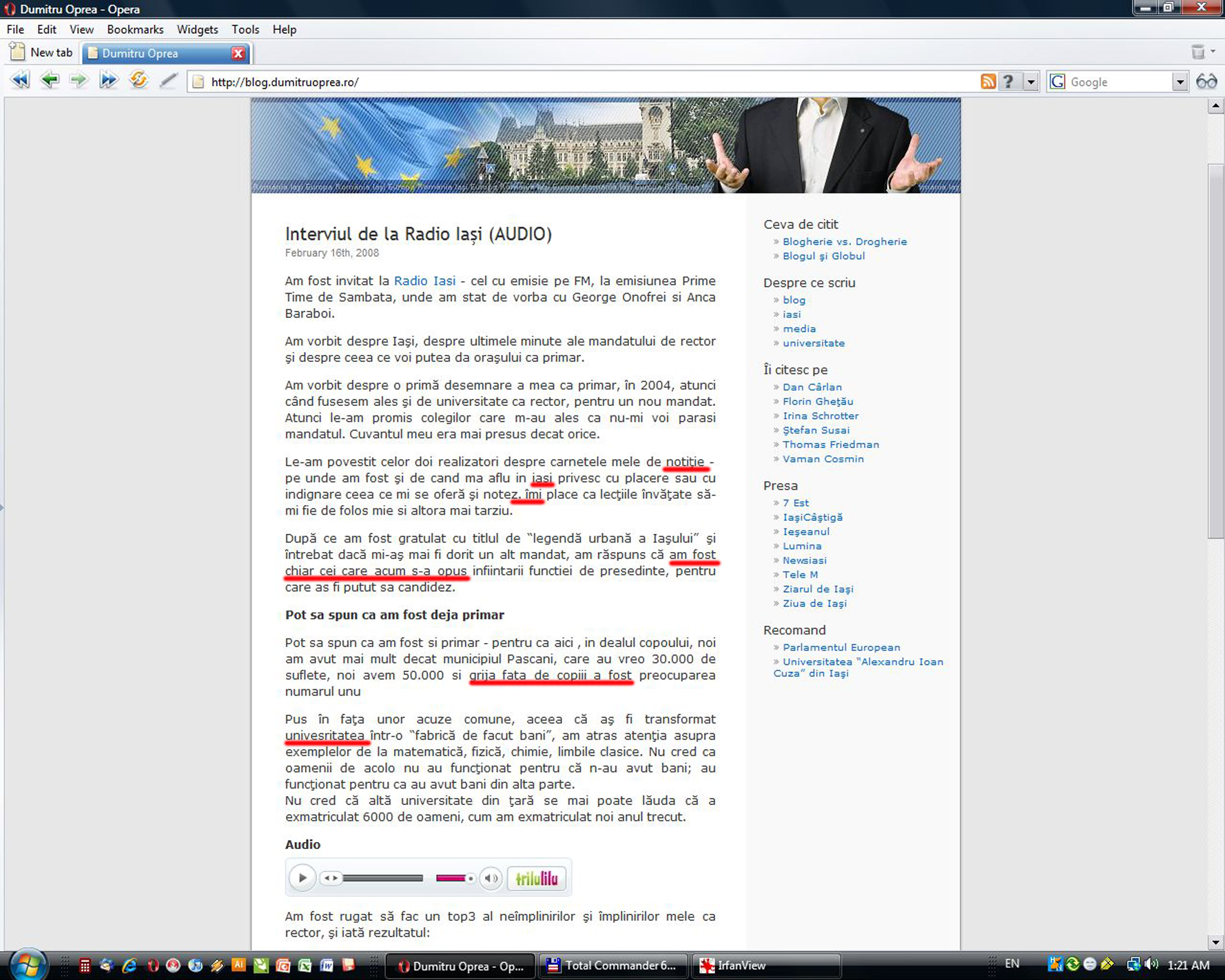The image size is (1225, 980).
Task: Open the Help menu
Action: pyautogui.click(x=284, y=30)
